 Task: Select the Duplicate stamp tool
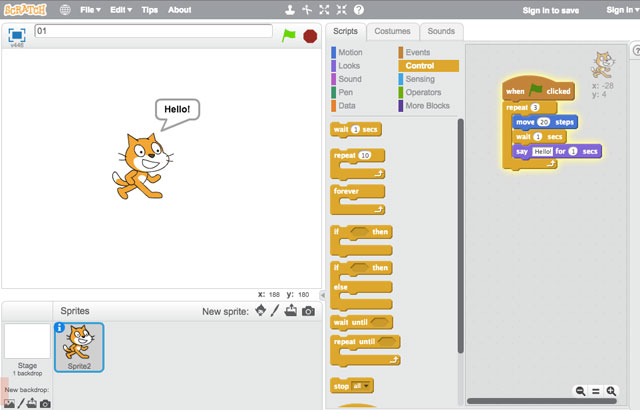(x=290, y=10)
